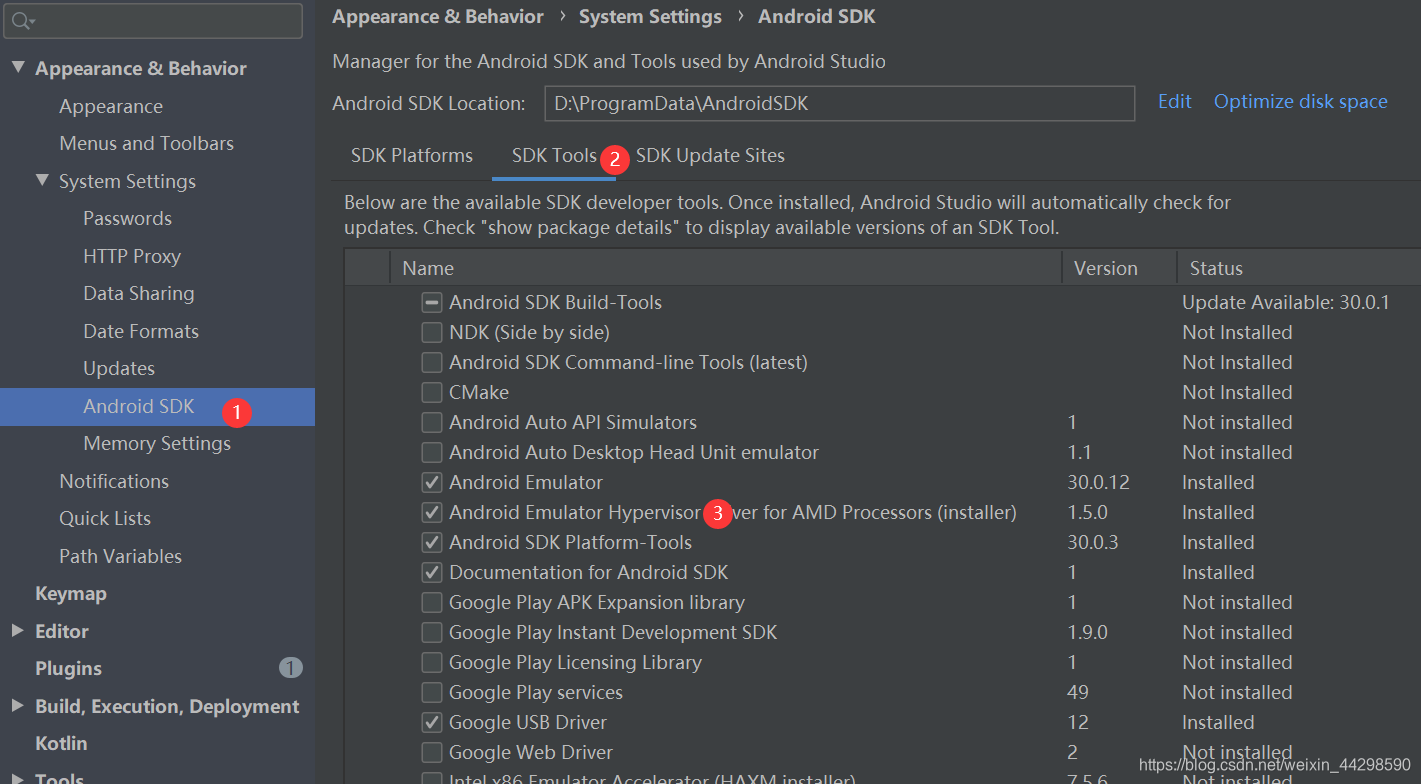Uncheck the Google USB Driver box
The image size is (1421, 784).
pyautogui.click(x=432, y=722)
